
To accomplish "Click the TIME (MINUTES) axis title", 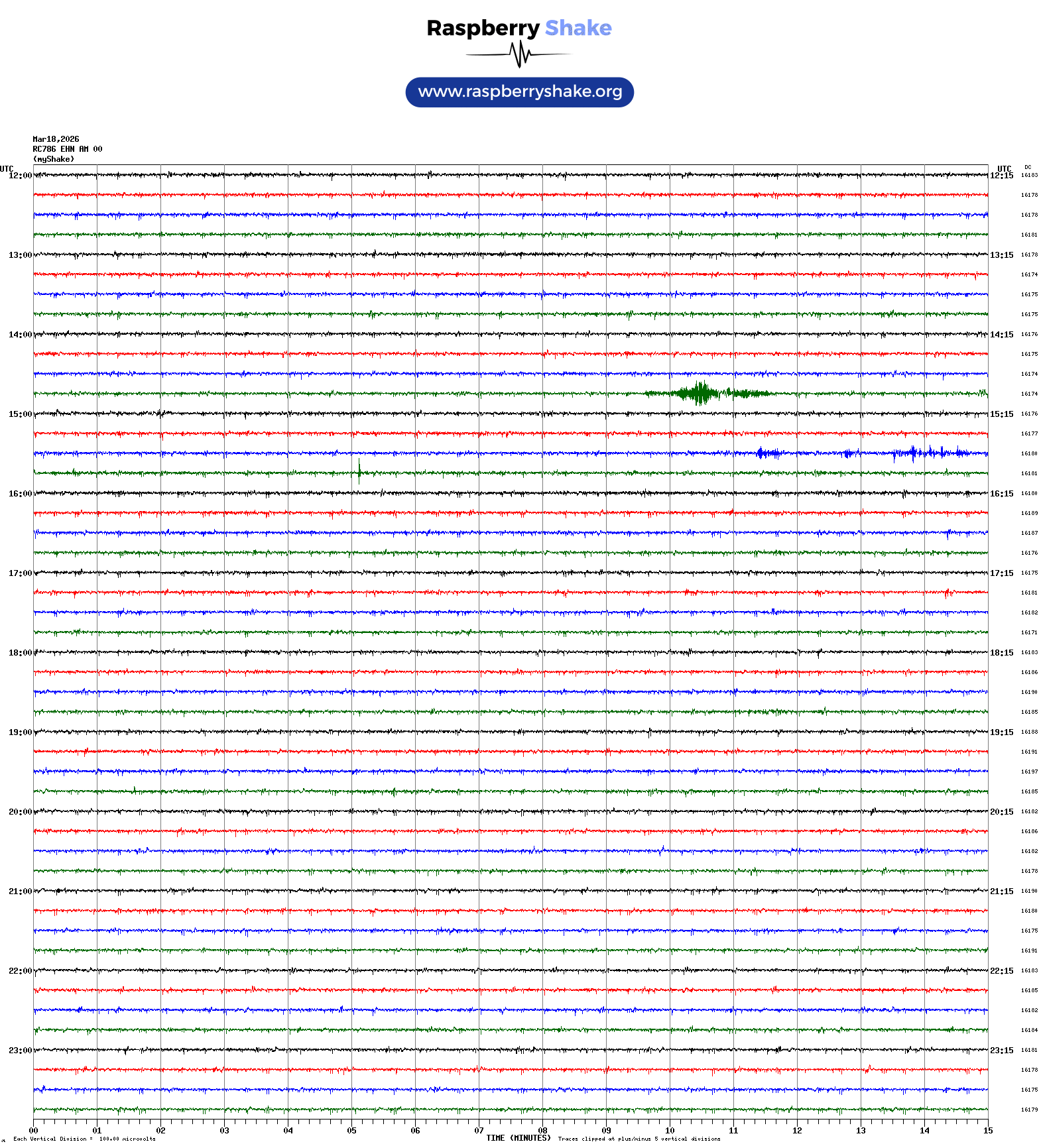I will pyautogui.click(x=518, y=1138).
